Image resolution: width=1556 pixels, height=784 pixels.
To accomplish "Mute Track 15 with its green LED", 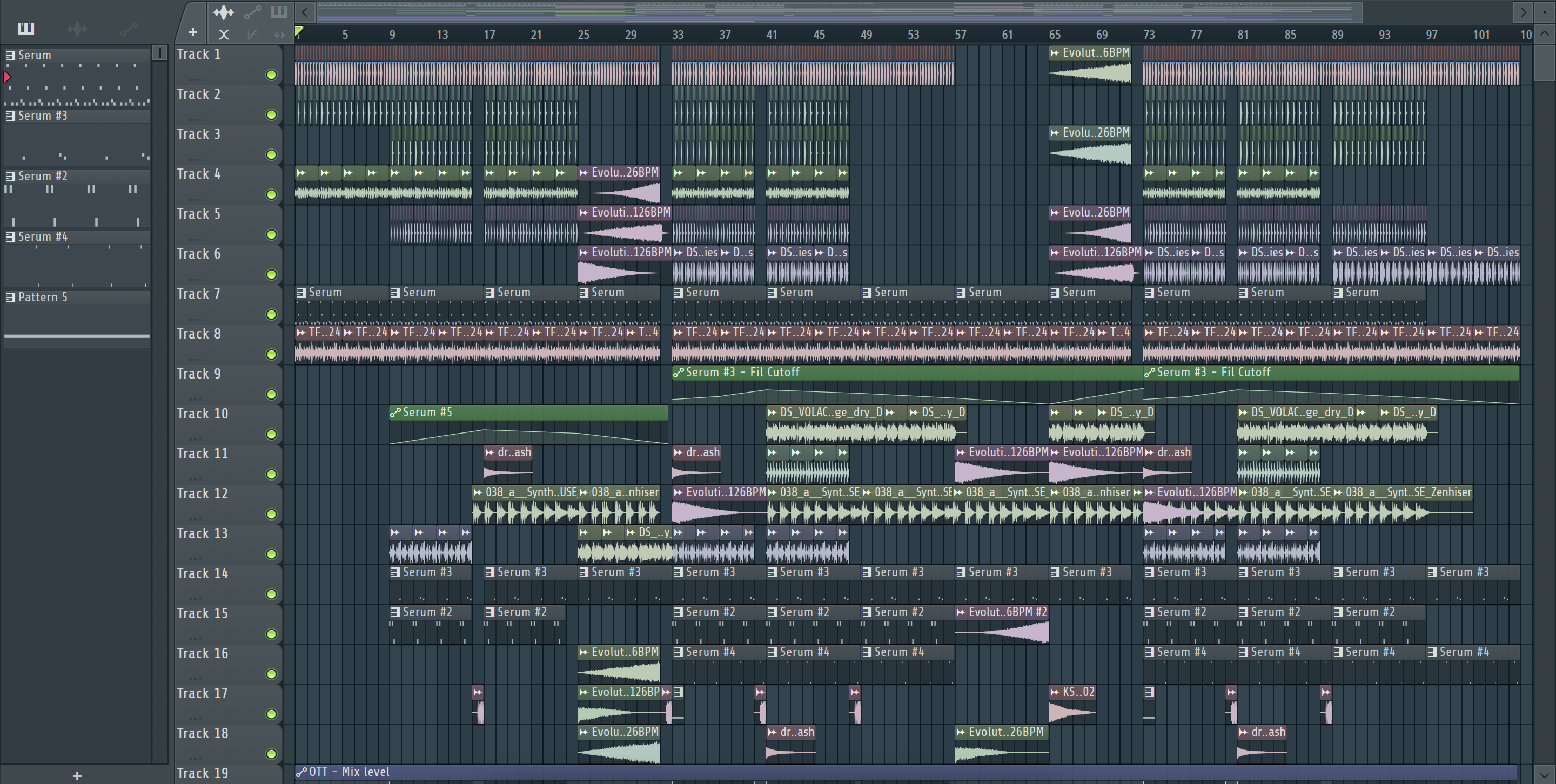I will coord(272,634).
